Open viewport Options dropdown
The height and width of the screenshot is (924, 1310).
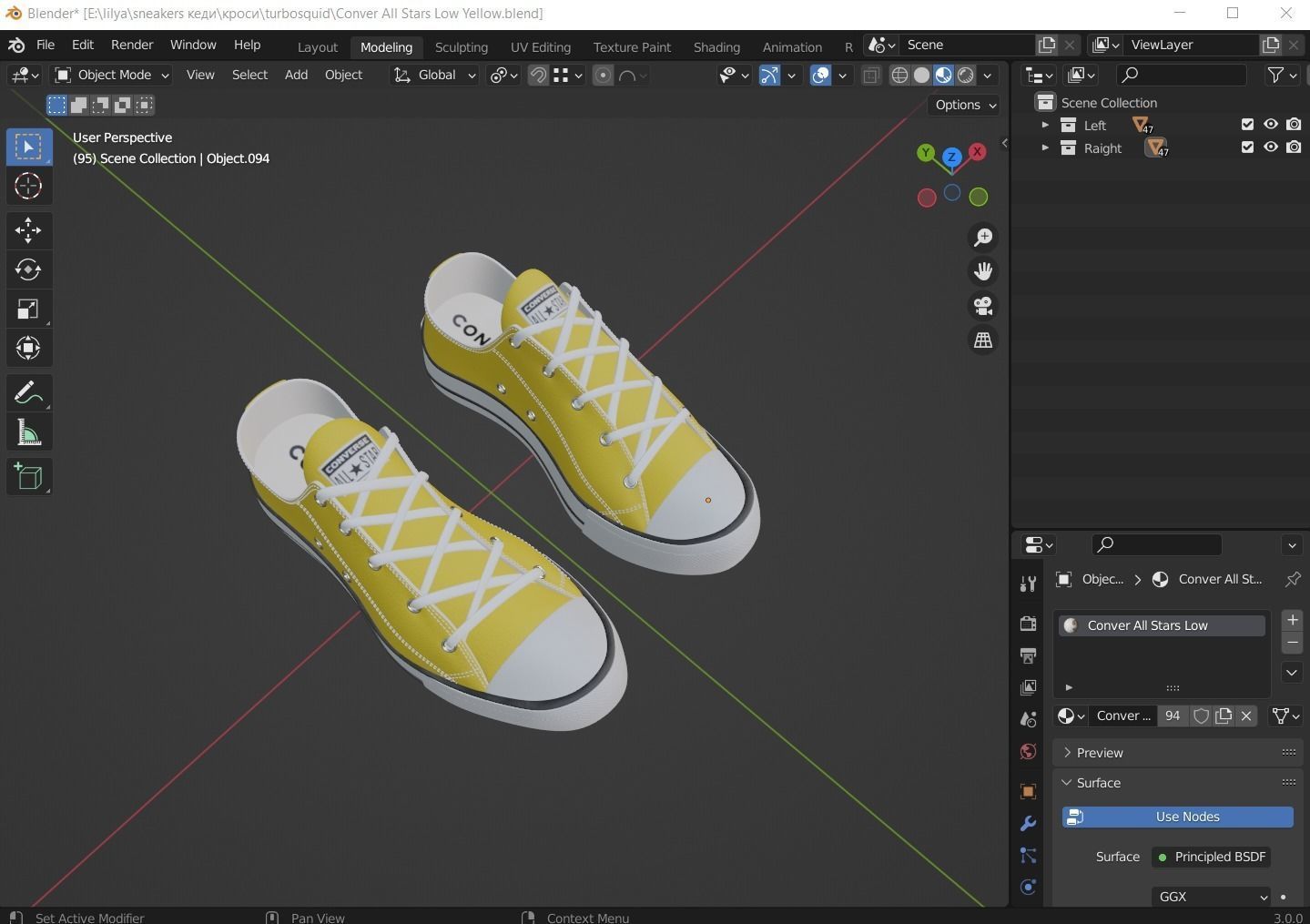point(965,105)
